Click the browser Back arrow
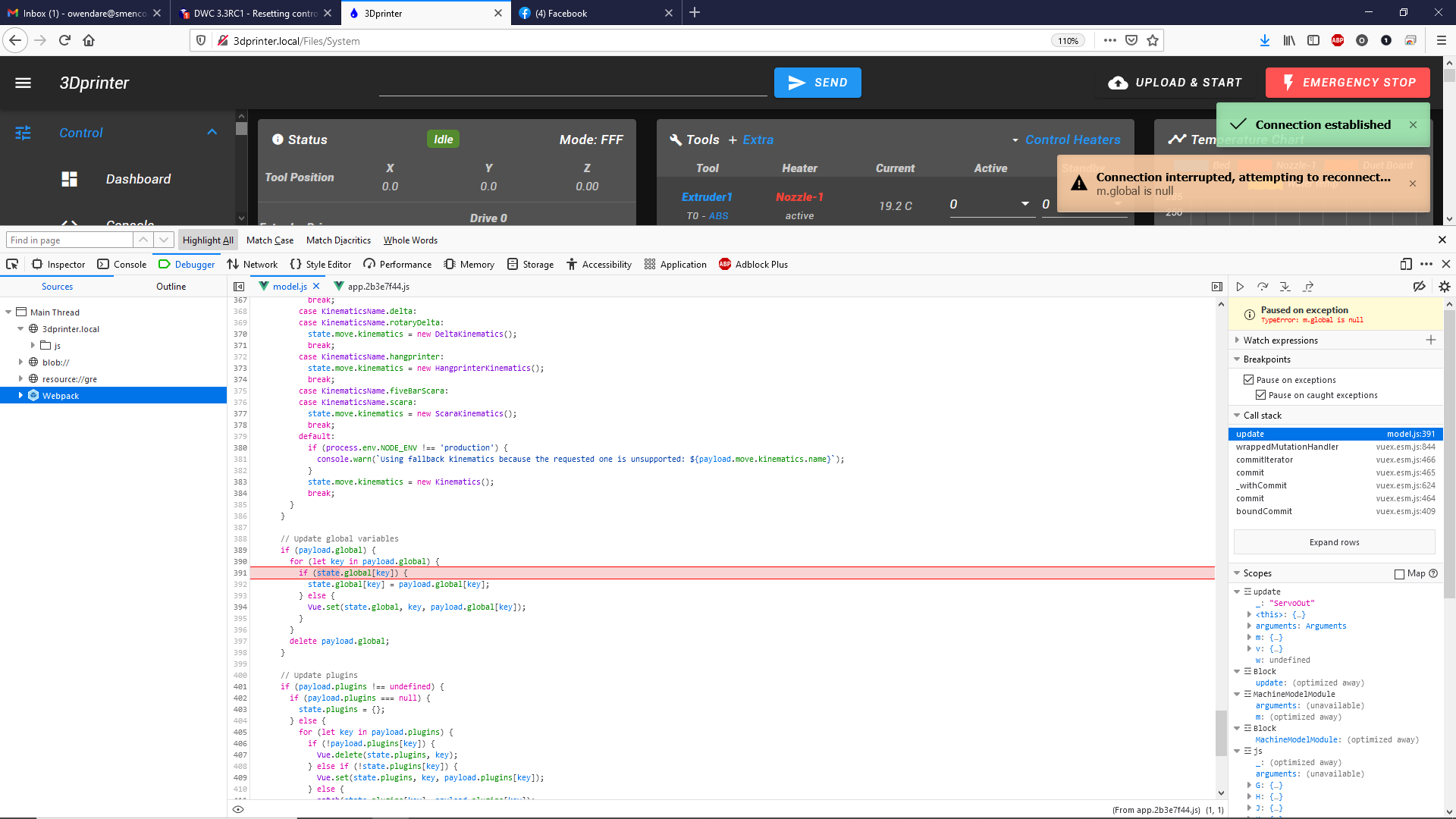This screenshot has width=1456, height=819. pyautogui.click(x=15, y=41)
